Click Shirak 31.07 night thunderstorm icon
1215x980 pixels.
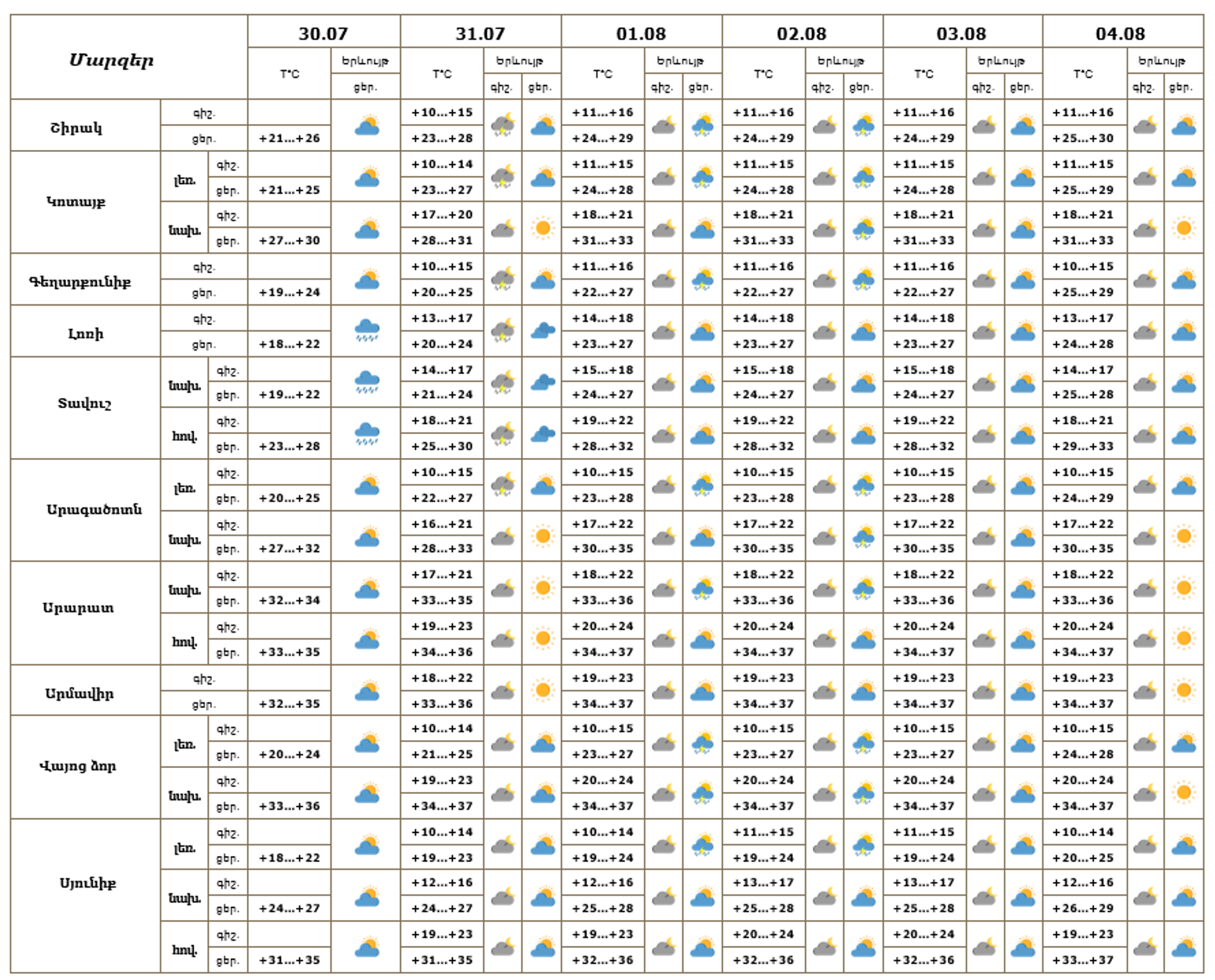pyautogui.click(x=503, y=125)
